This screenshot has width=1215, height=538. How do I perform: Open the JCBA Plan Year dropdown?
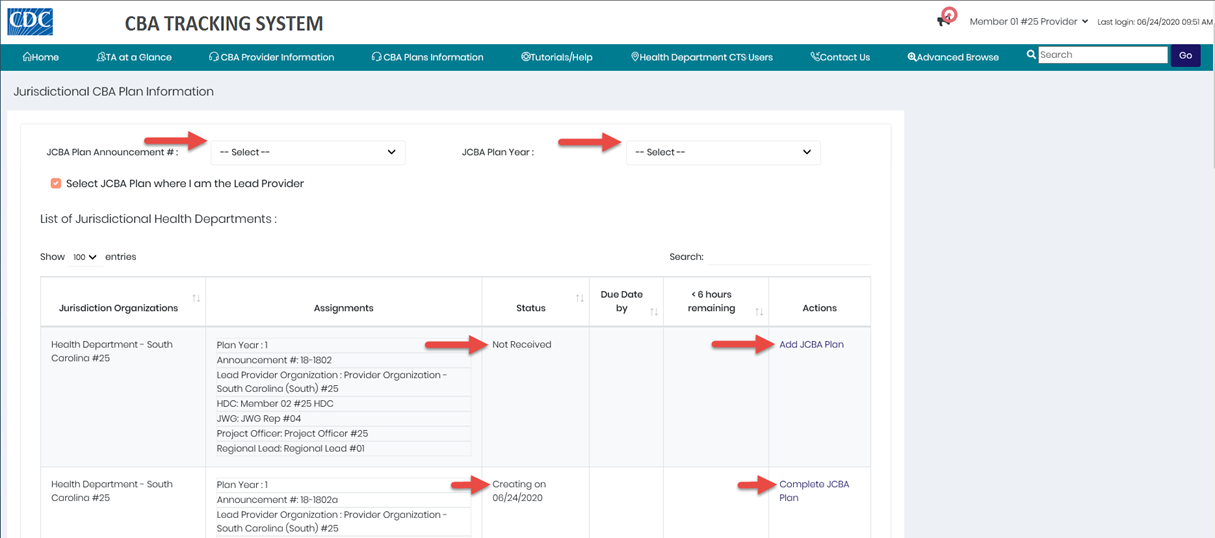pos(723,152)
